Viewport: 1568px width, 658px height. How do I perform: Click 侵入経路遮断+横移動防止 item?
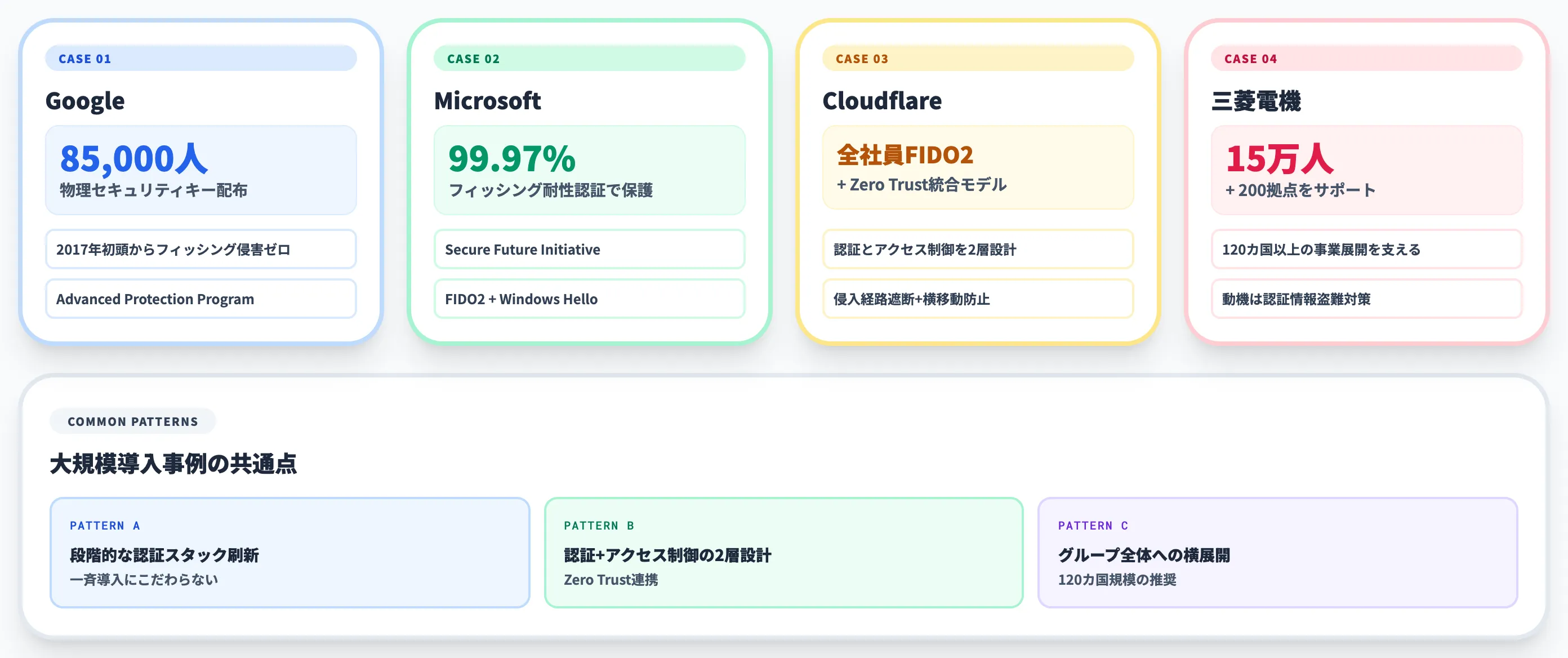coord(978,299)
